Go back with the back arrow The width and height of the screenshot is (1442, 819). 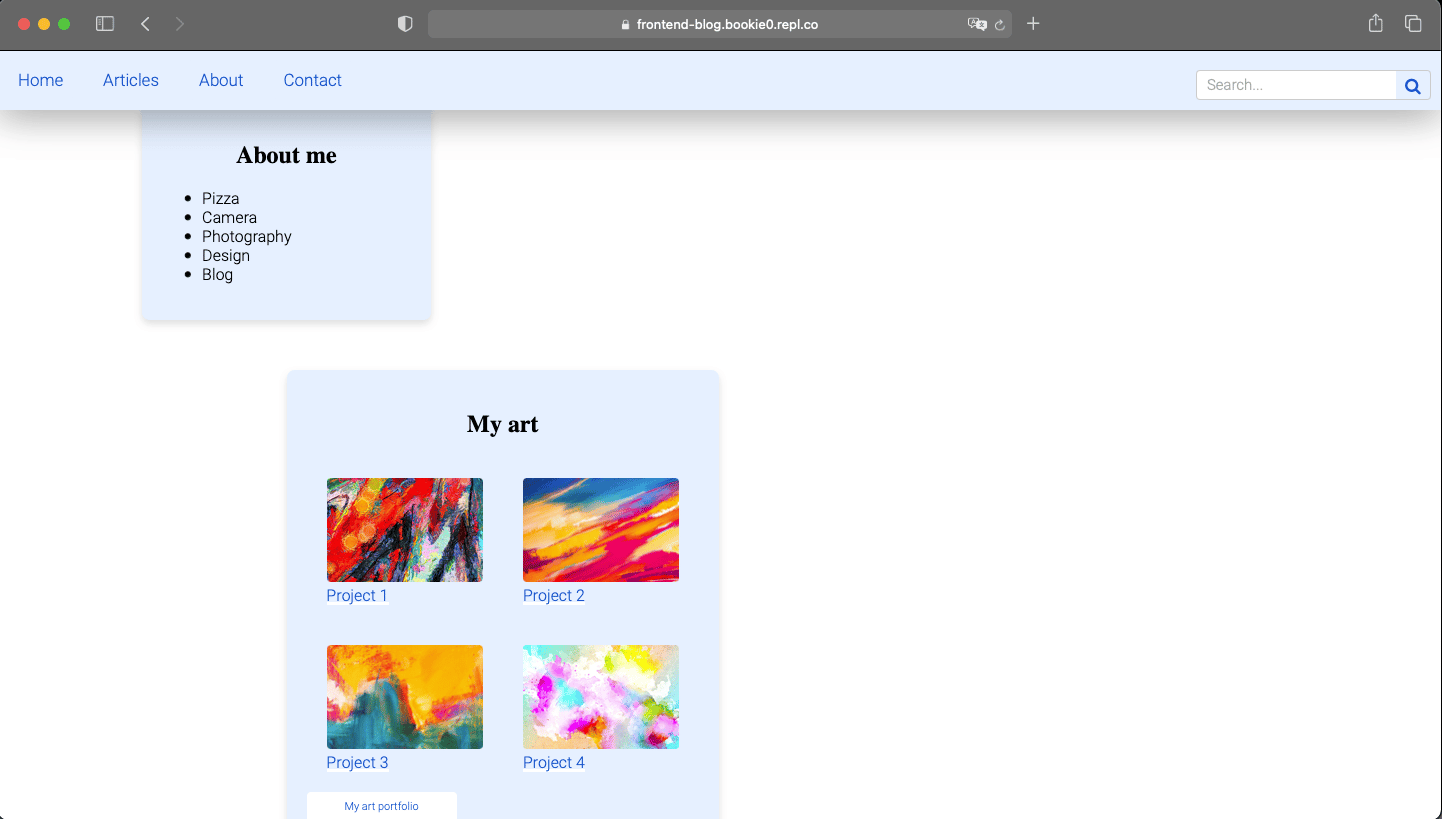coord(146,24)
